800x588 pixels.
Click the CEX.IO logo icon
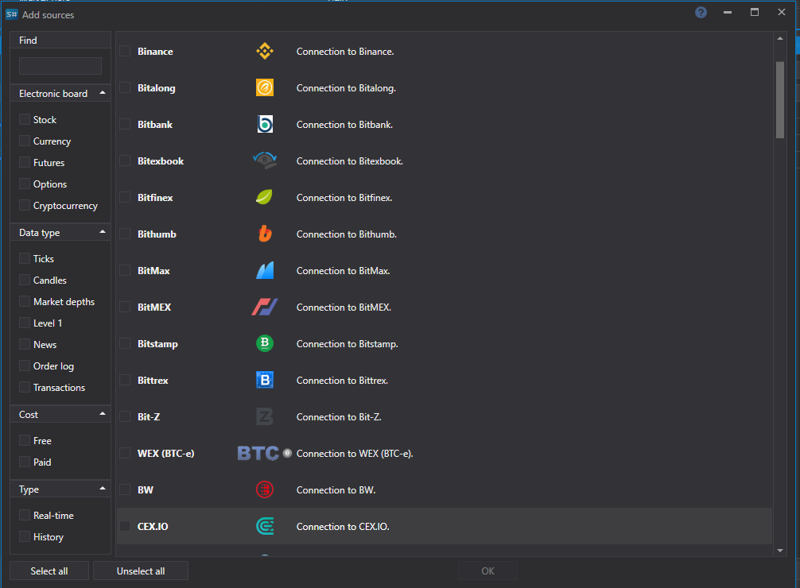(264, 526)
